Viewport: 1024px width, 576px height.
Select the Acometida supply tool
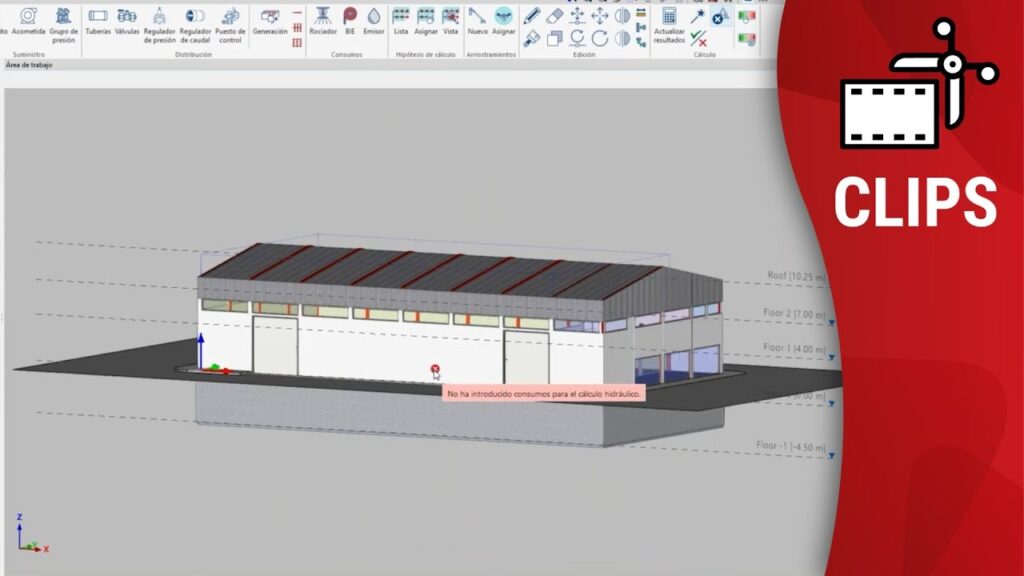tap(29, 20)
